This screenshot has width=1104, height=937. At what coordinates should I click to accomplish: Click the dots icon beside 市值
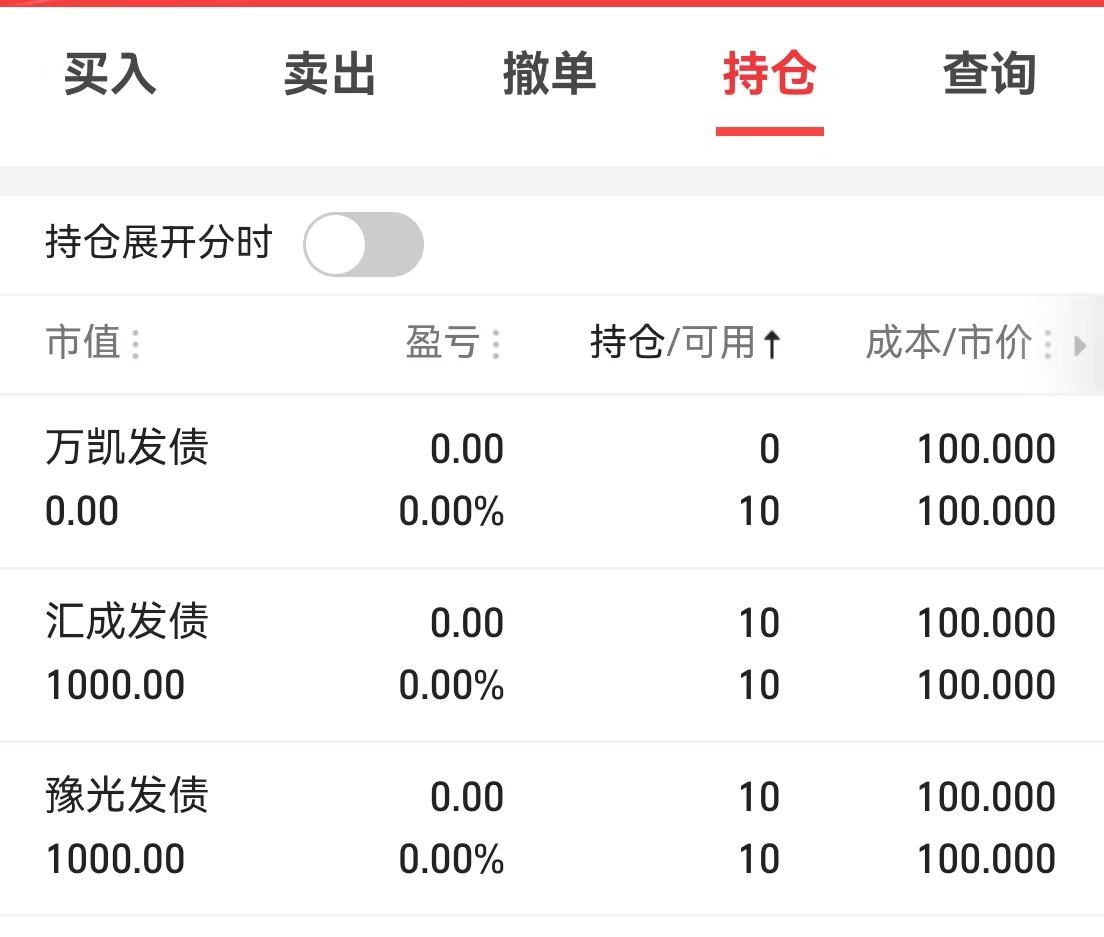pyautogui.click(x=136, y=345)
